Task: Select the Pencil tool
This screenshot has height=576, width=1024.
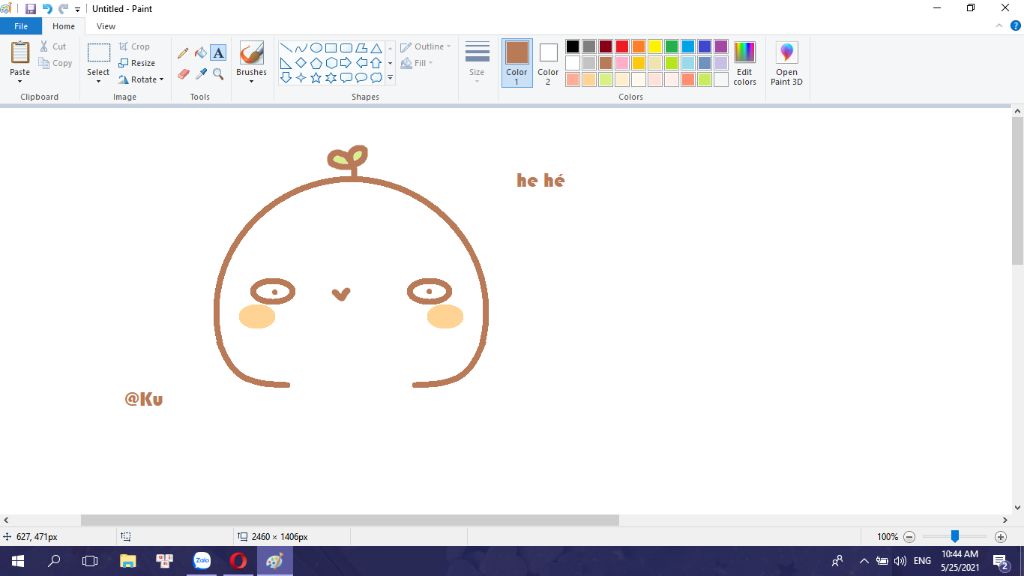Action: [183, 53]
